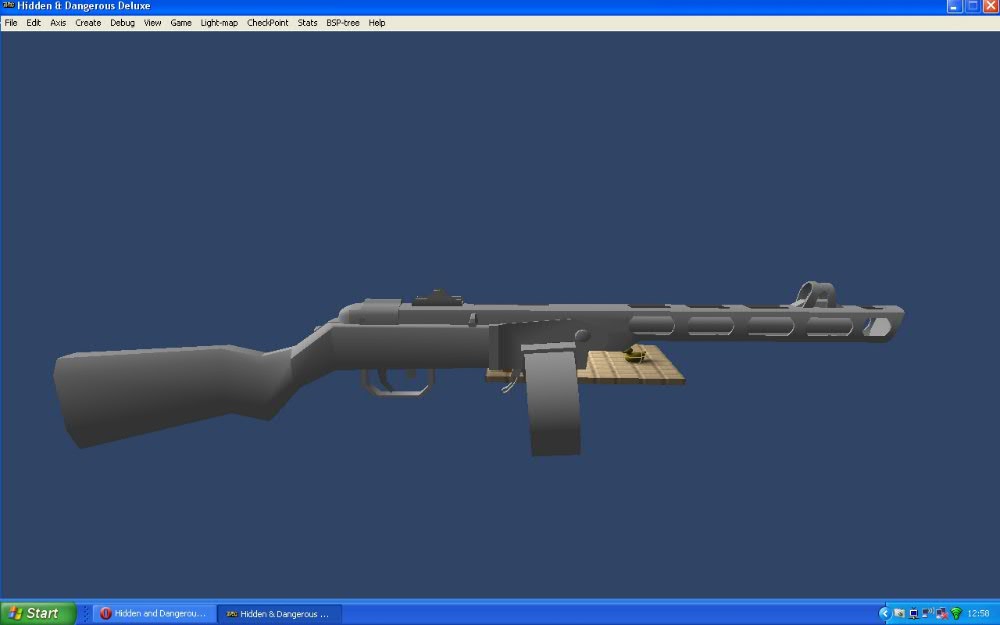The width and height of the screenshot is (1000, 625).
Task: Click the Windows Start button
Action: point(38,613)
